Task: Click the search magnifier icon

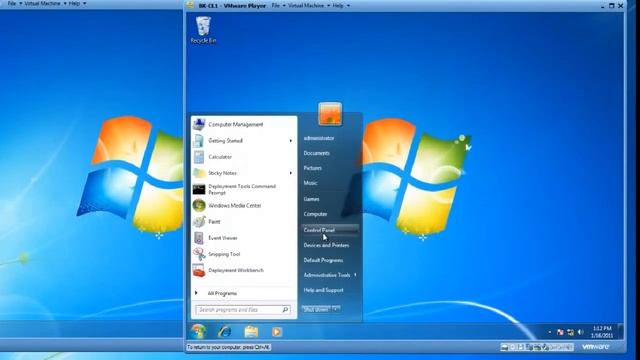Action: coord(285,310)
